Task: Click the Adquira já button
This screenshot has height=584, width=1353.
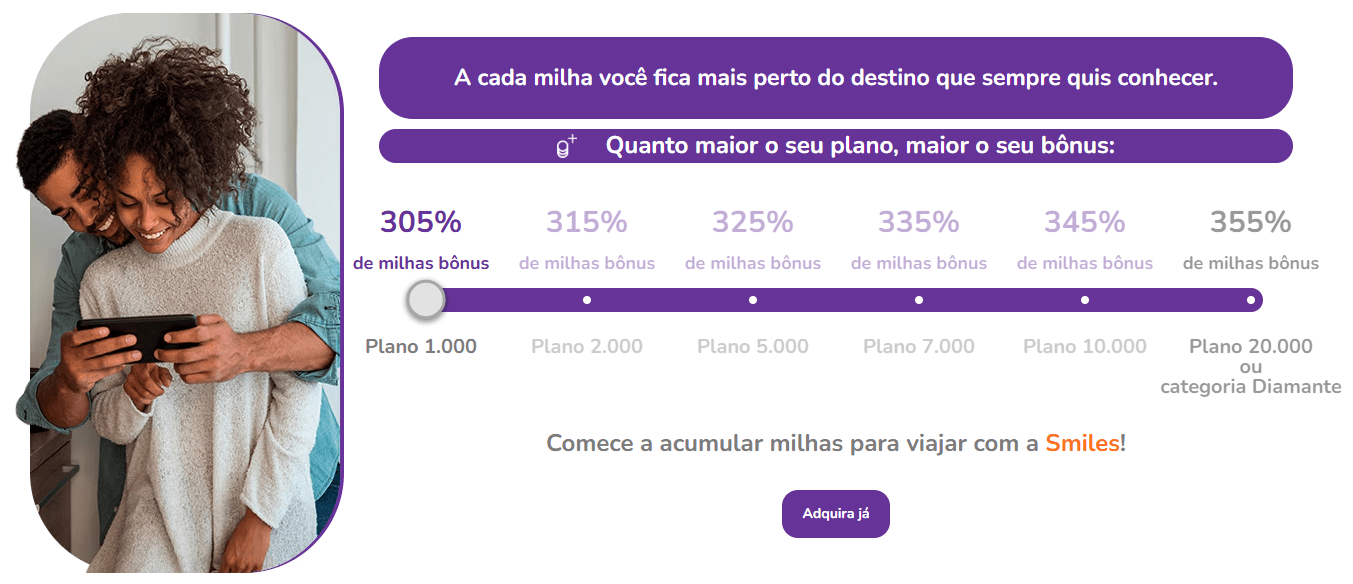Action: tap(835, 514)
